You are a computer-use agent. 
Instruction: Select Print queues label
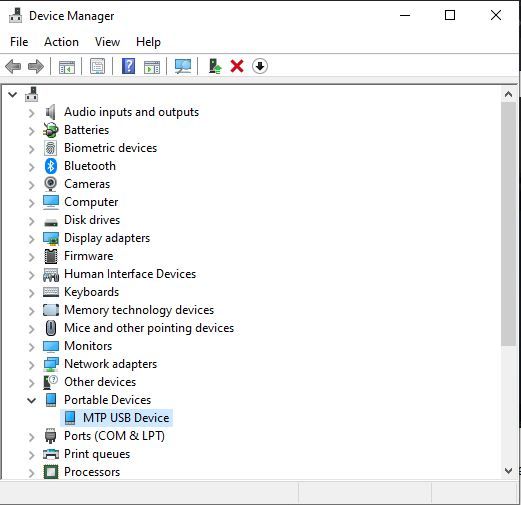pos(97,454)
